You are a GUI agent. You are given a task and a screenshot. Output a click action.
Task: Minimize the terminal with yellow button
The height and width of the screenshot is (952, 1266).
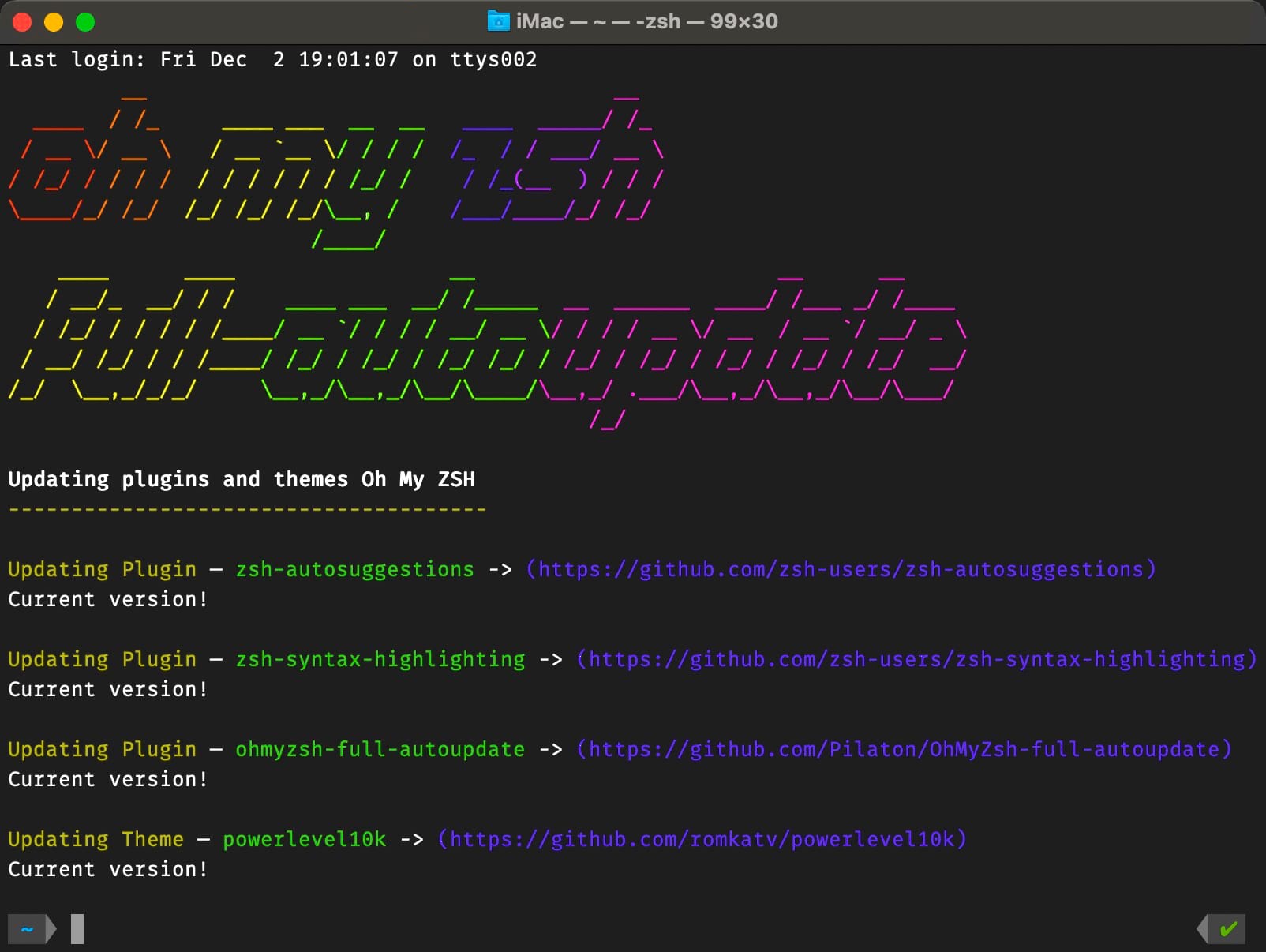coord(54,22)
